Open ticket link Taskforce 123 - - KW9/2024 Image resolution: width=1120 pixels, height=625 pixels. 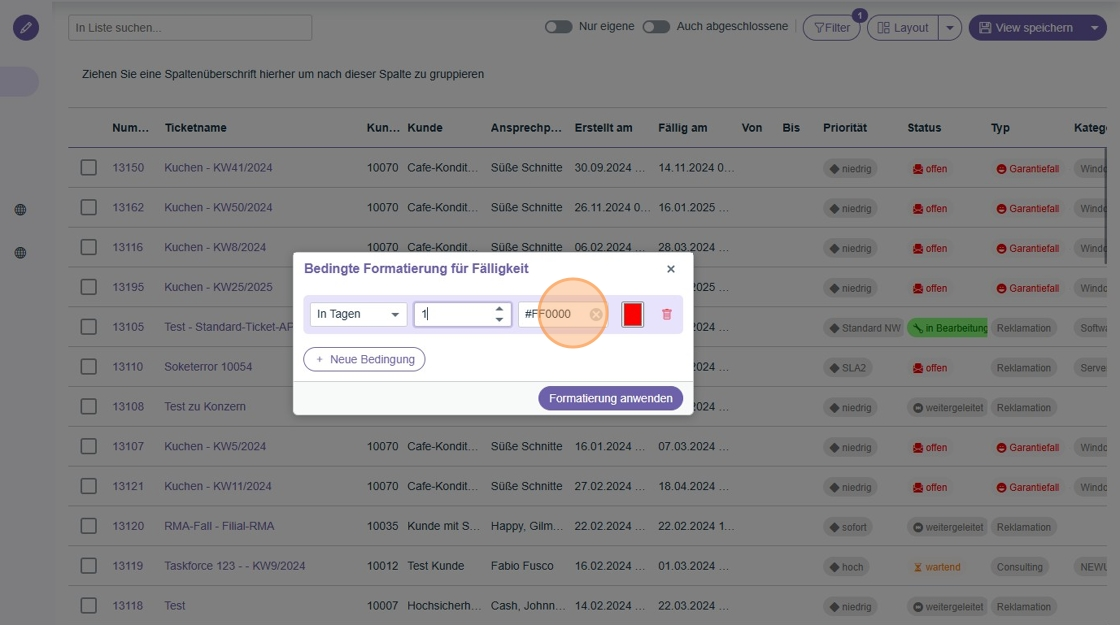[x=235, y=566]
